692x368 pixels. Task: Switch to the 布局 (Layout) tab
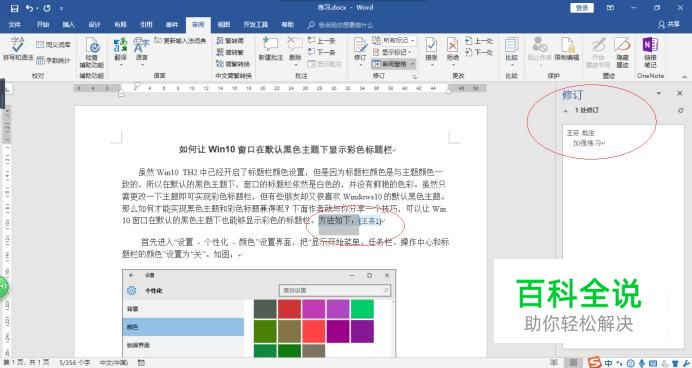pyautogui.click(x=120, y=25)
